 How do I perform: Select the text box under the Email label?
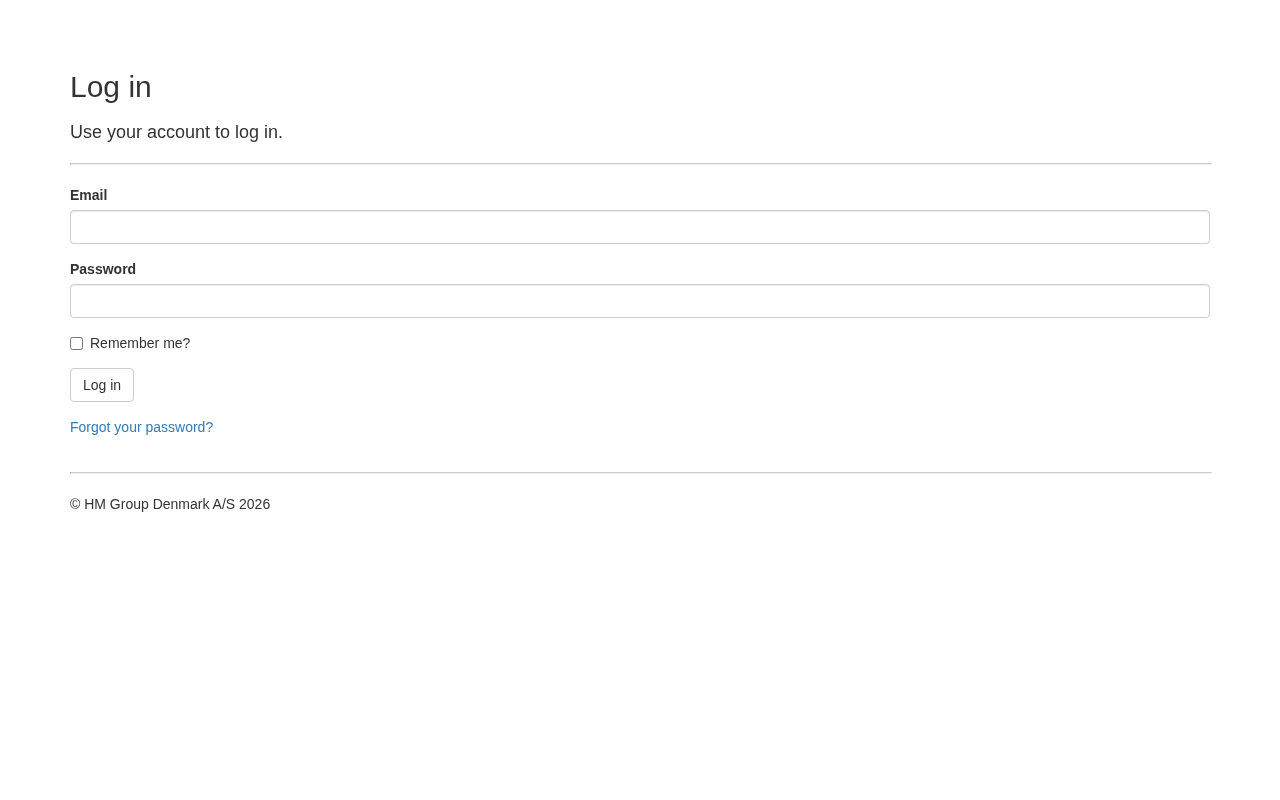tap(640, 227)
